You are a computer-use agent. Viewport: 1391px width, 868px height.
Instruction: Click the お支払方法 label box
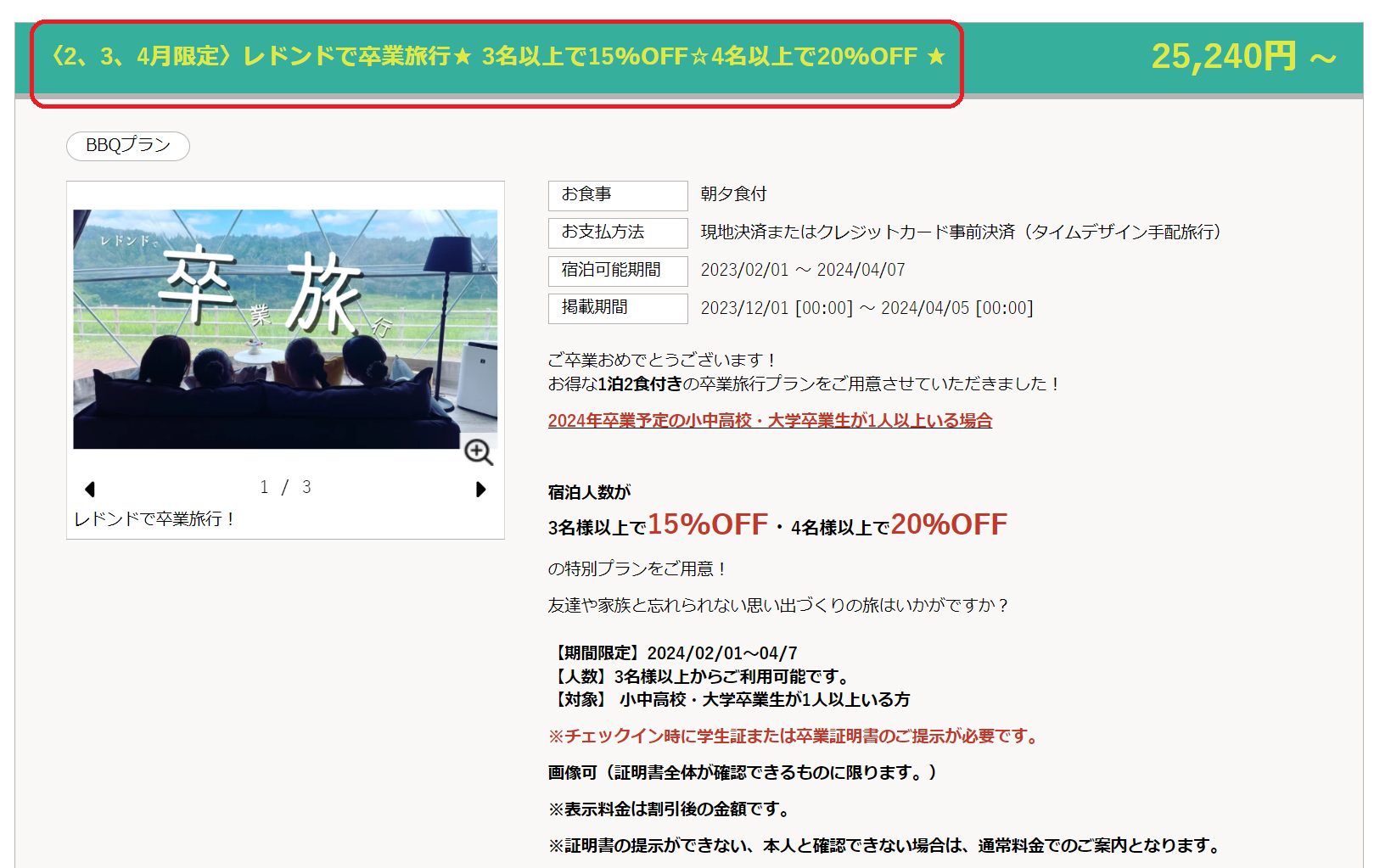[617, 232]
